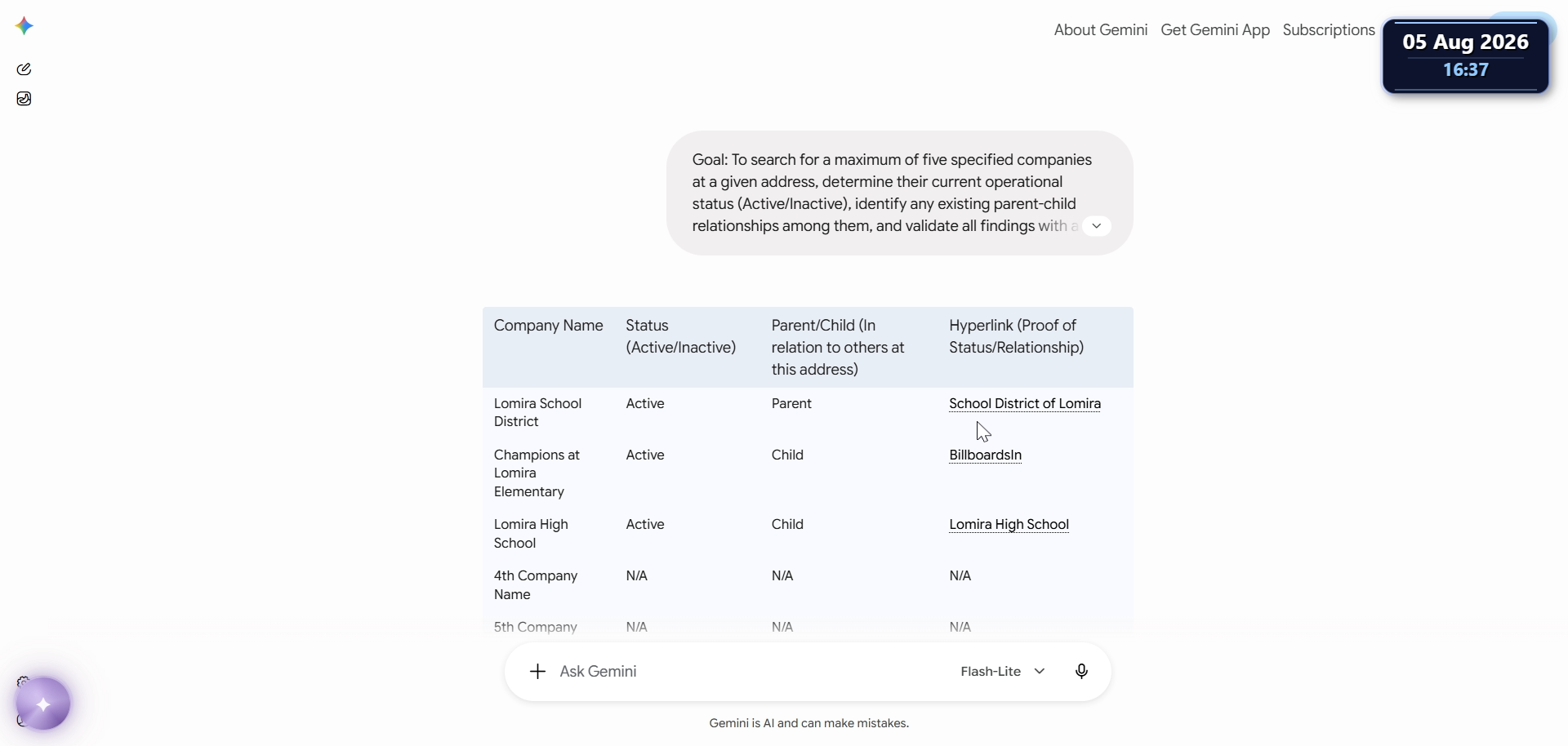
Task: Click the purple sparkle floating button
Action: 42,704
